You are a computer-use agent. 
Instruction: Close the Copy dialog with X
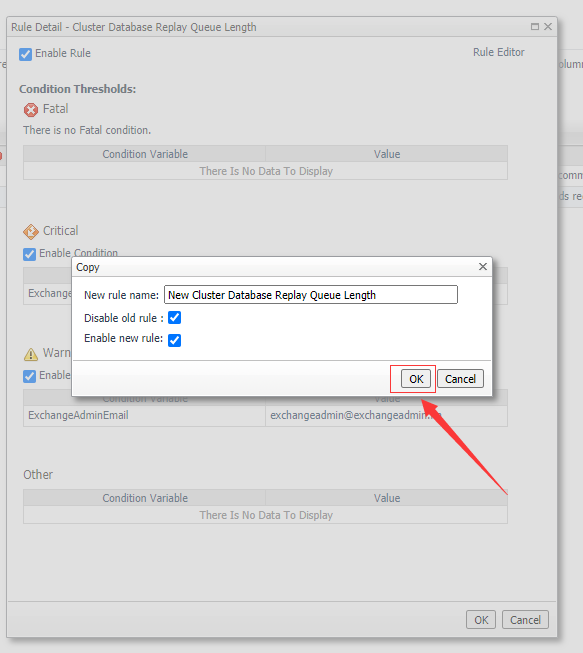[483, 267]
